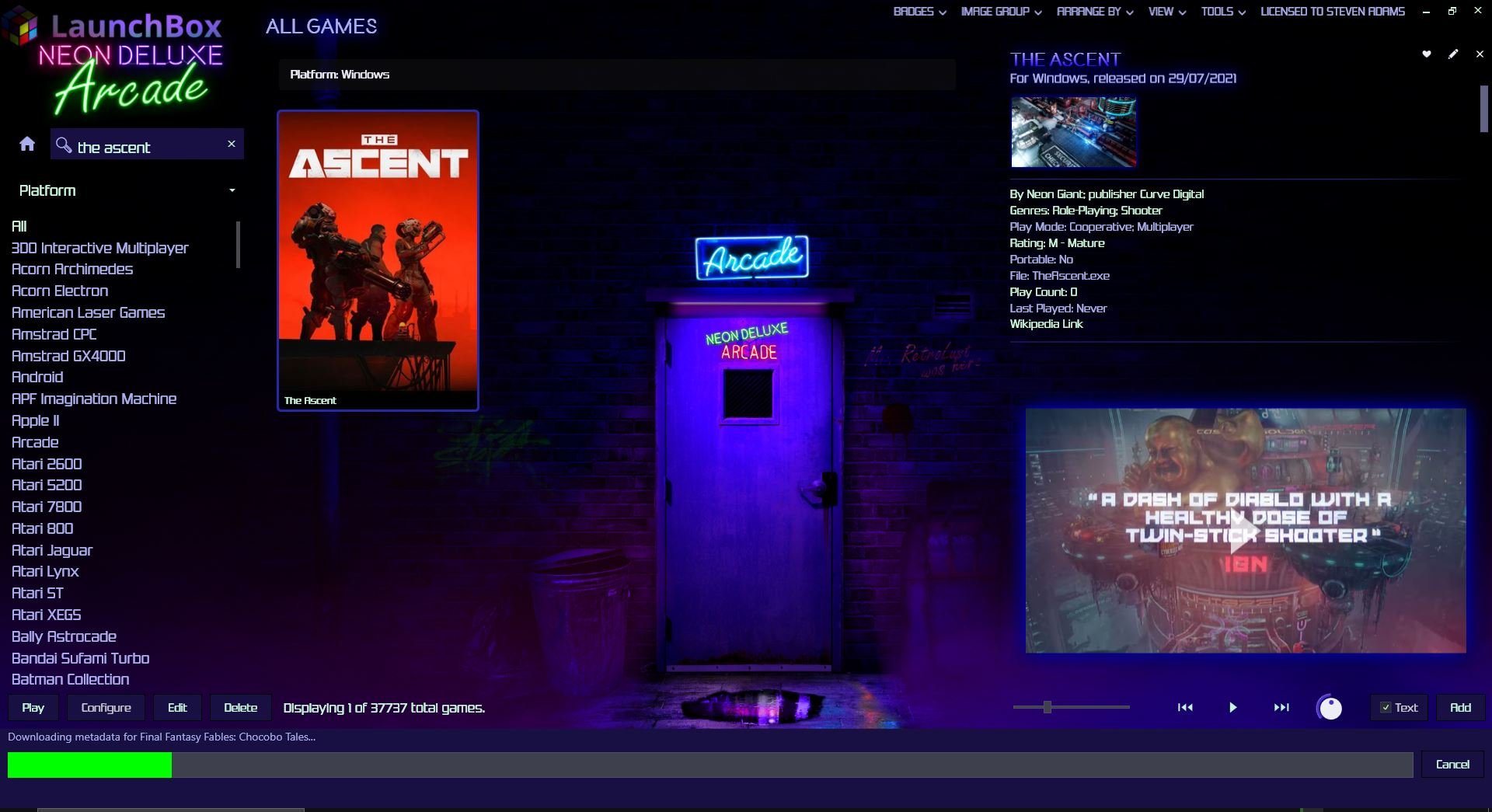The image size is (1492, 812).
Task: Click the 'ALL GAMES' heading
Action: tap(322, 26)
